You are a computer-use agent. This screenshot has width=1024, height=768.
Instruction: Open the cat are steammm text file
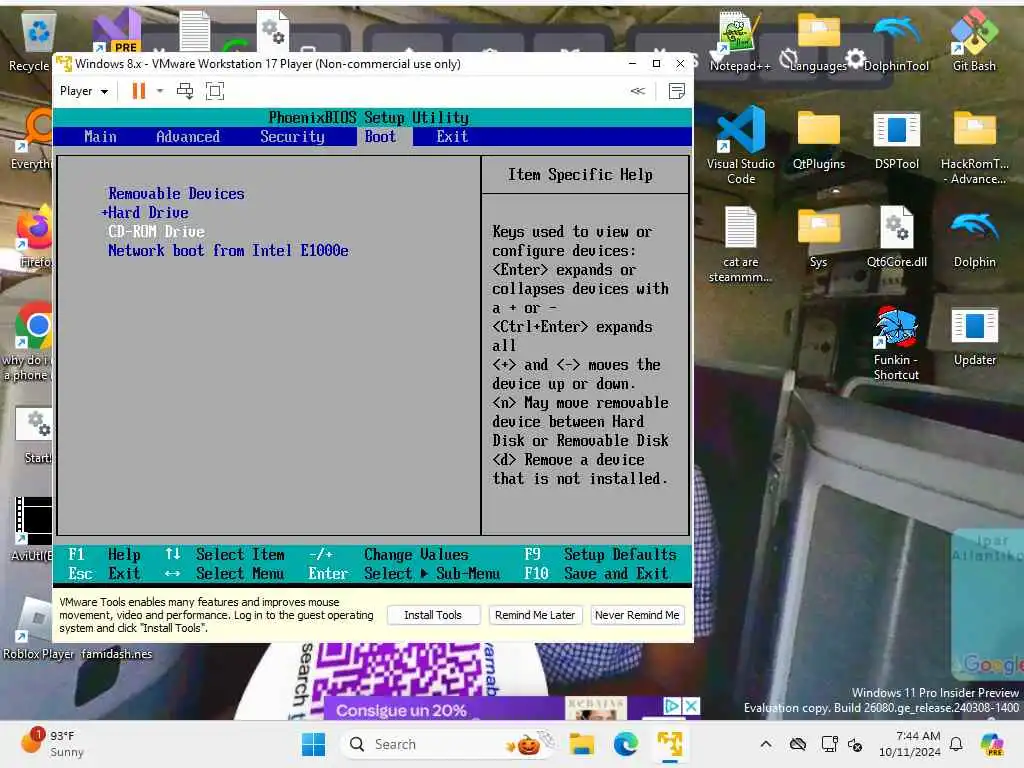pyautogui.click(x=741, y=245)
